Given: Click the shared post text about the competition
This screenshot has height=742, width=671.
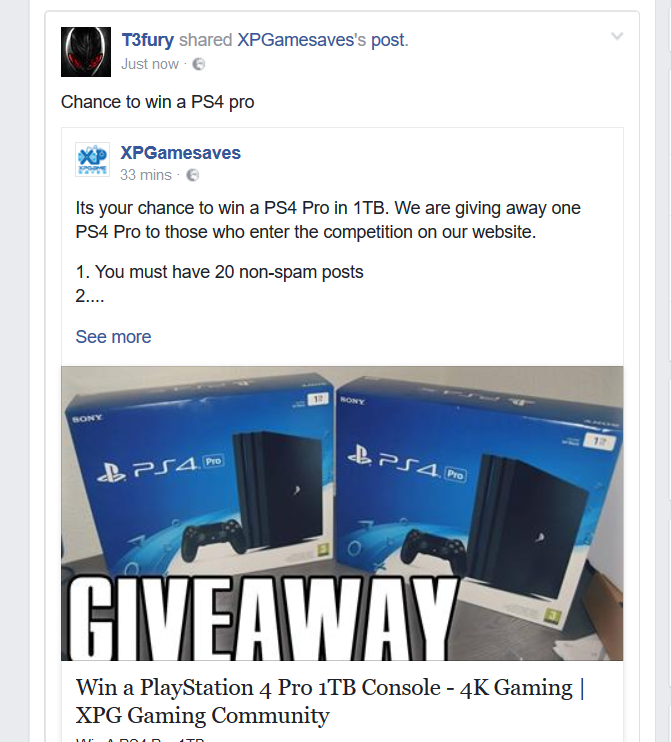Looking at the screenshot, I should click(328, 220).
